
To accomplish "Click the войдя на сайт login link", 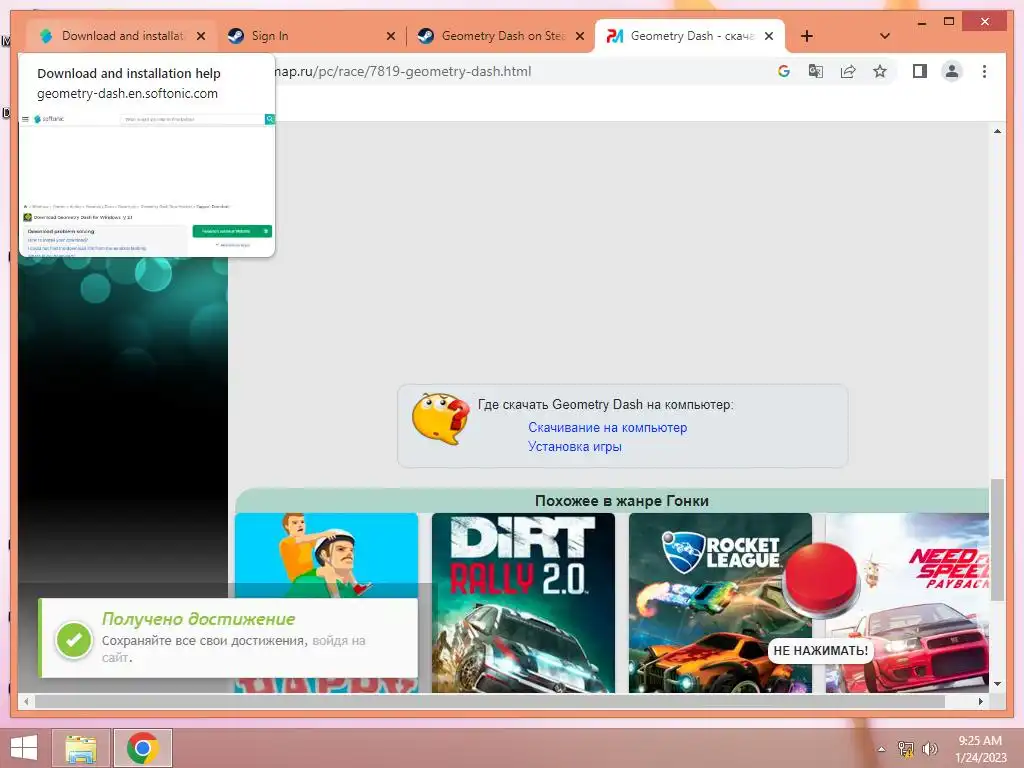I will 339,641.
